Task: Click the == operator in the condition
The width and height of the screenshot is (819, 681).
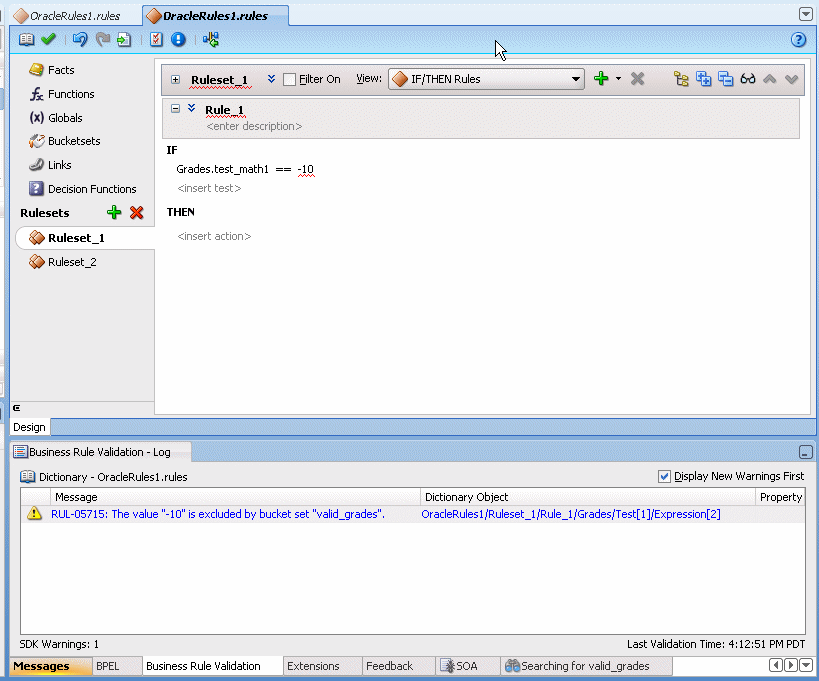Action: tap(283, 169)
